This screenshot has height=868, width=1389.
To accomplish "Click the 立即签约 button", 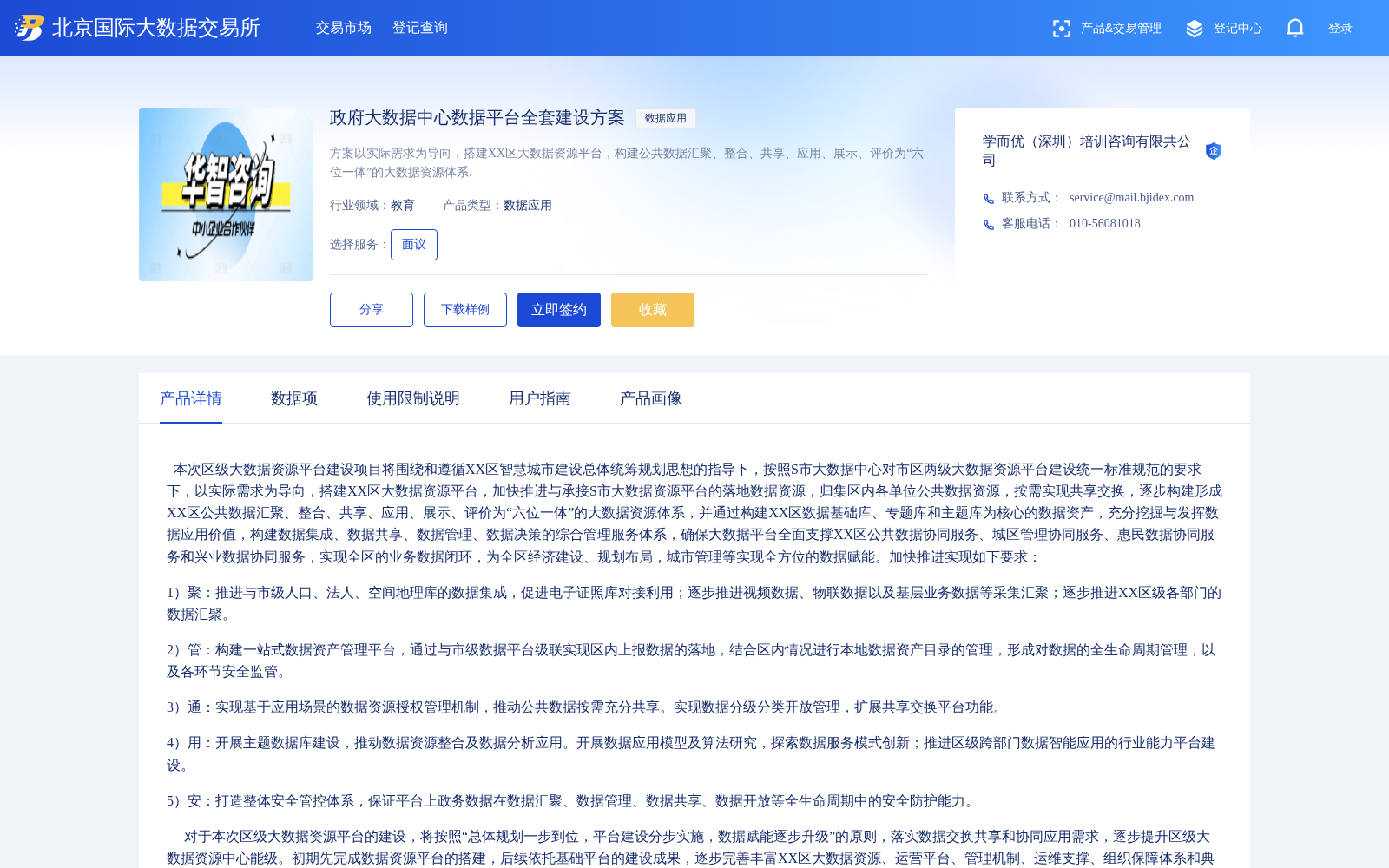I will 559,310.
